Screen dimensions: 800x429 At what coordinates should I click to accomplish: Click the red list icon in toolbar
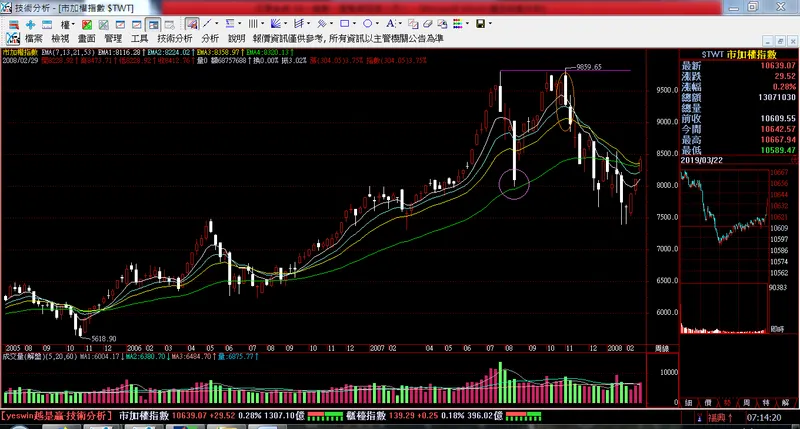click(14, 24)
